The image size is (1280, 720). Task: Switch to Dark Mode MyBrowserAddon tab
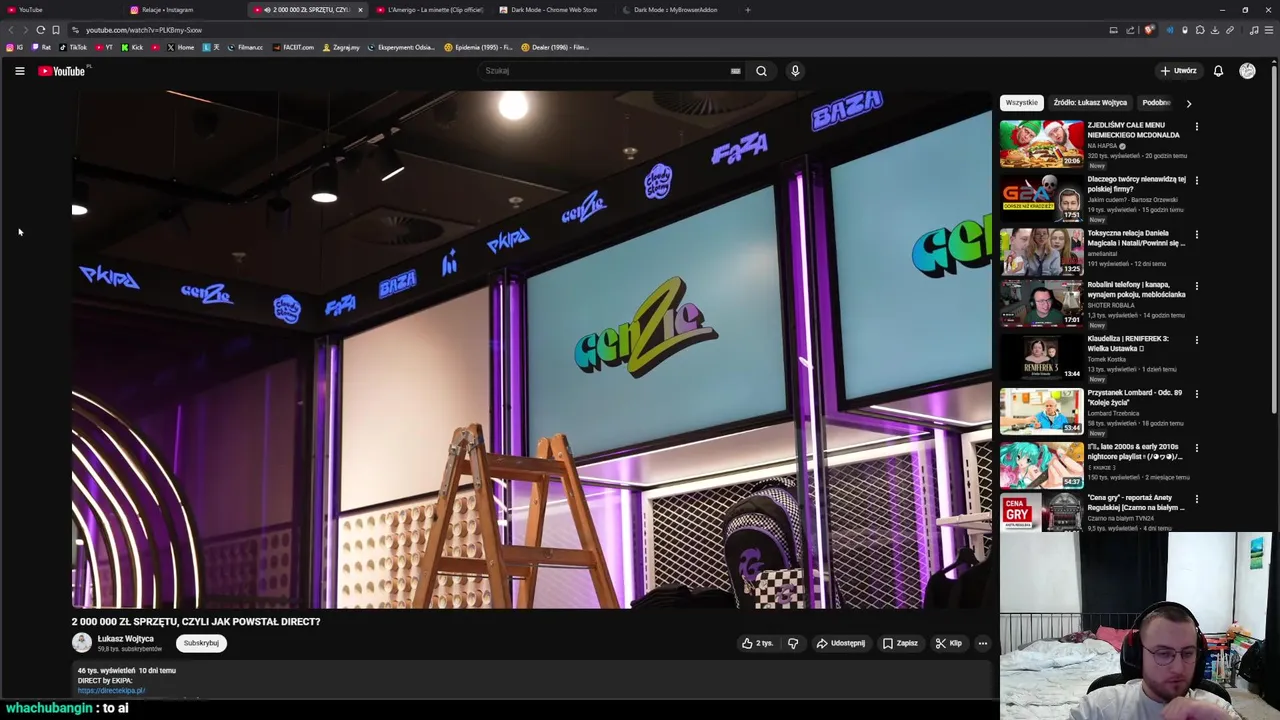pos(675,10)
